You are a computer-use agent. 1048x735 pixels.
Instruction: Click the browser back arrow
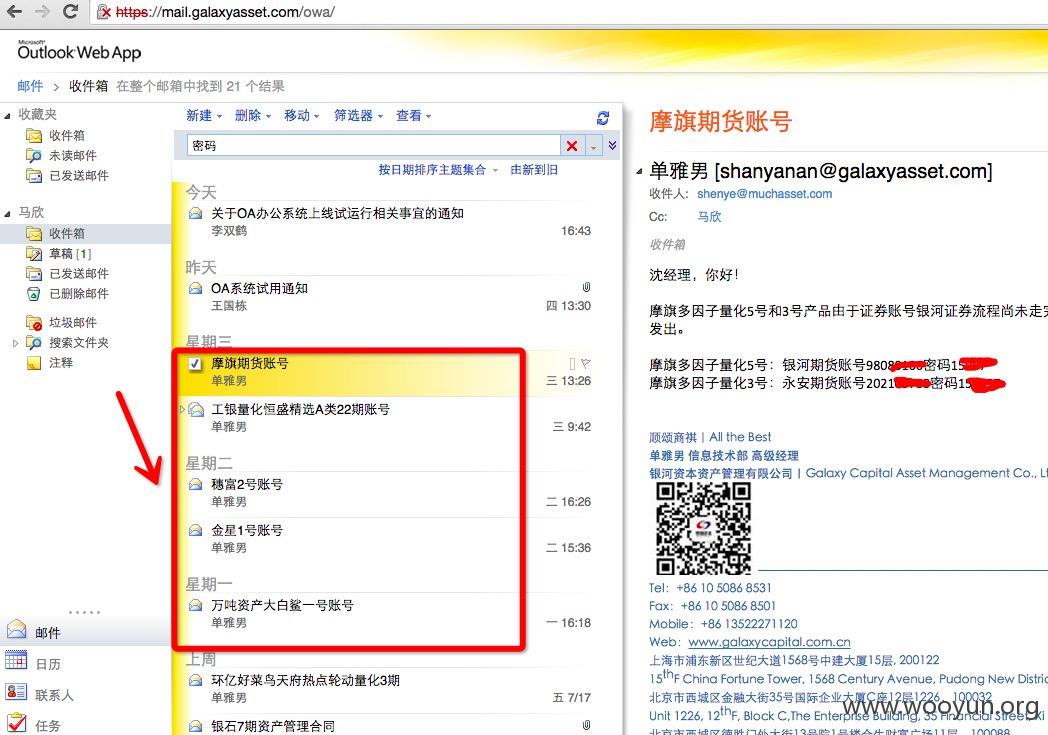coord(14,11)
